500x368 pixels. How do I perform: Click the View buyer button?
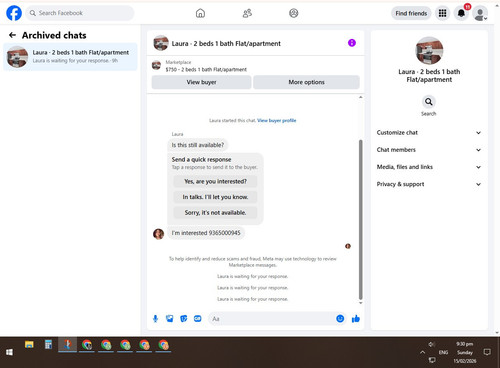[x=201, y=82]
